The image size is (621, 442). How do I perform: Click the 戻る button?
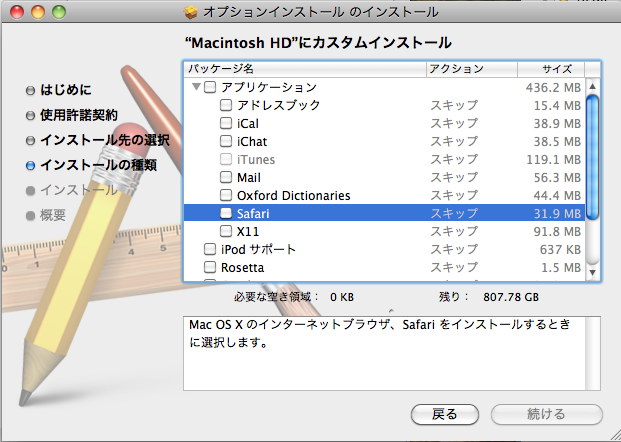(x=445, y=414)
